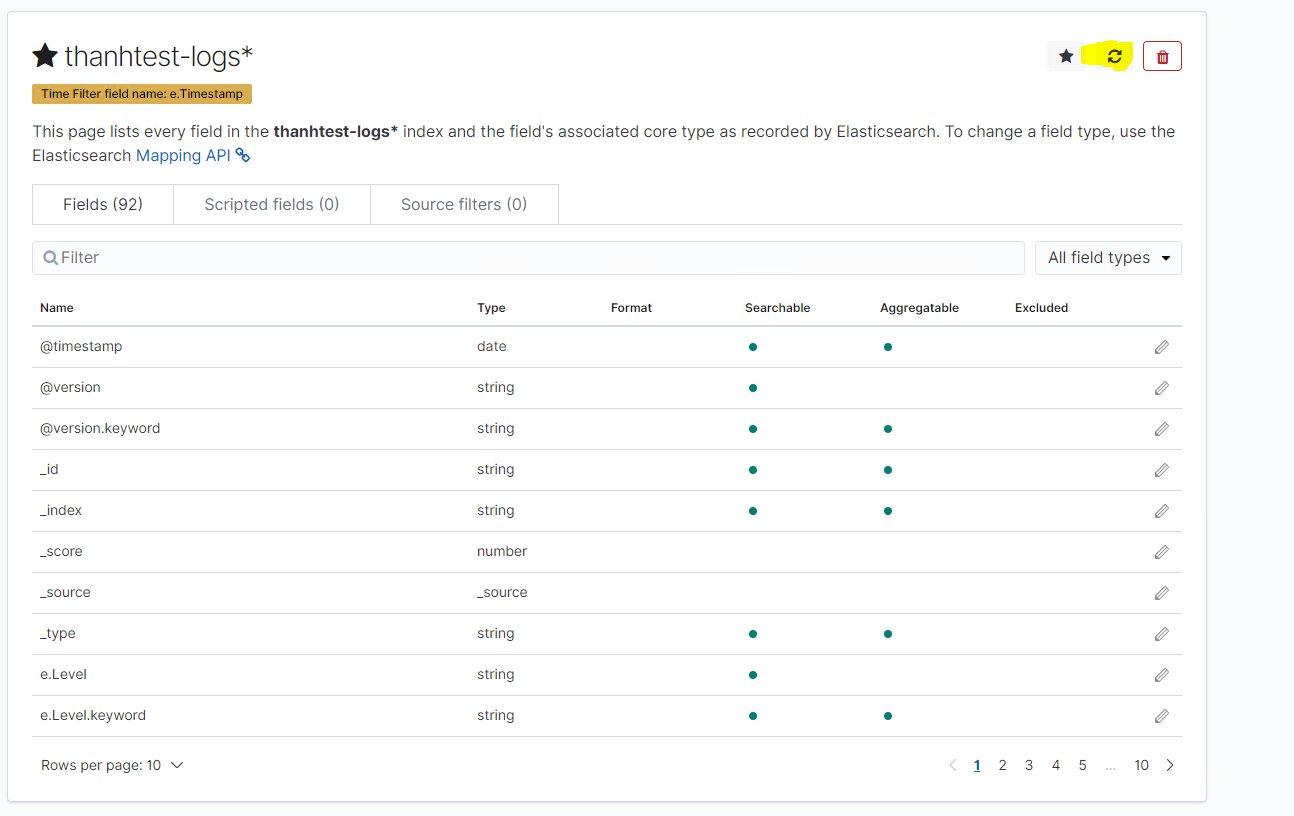Image resolution: width=1294 pixels, height=816 pixels.
Task: Click the refresh field list icon
Action: [1115, 56]
